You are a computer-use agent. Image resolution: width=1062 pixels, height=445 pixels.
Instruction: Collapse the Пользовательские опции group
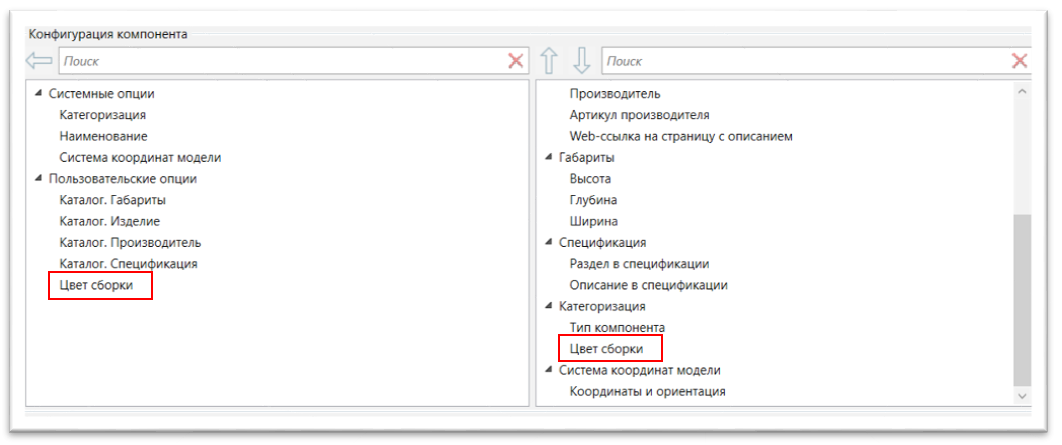point(39,179)
